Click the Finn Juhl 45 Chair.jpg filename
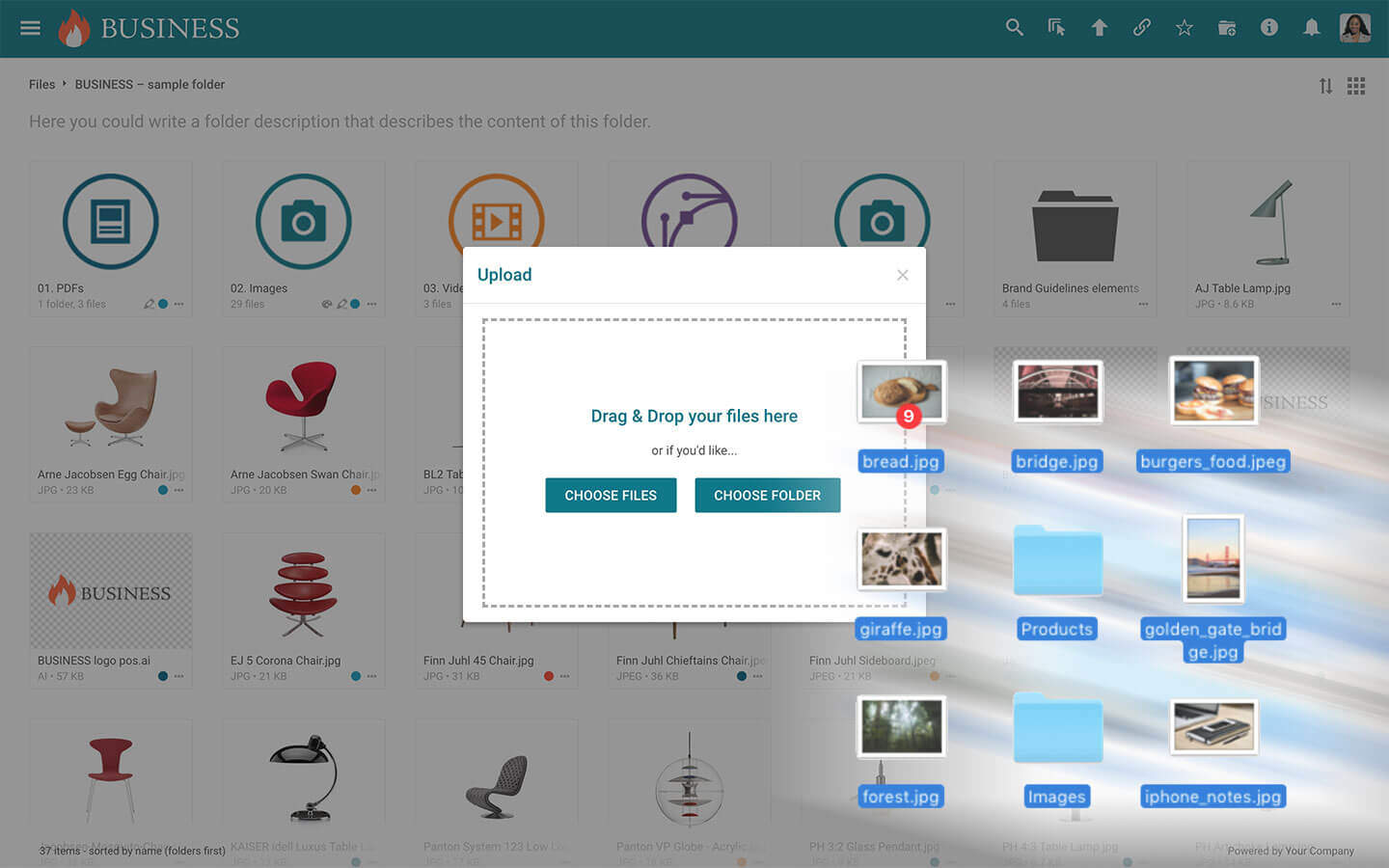This screenshot has height=868, width=1389. [x=478, y=661]
